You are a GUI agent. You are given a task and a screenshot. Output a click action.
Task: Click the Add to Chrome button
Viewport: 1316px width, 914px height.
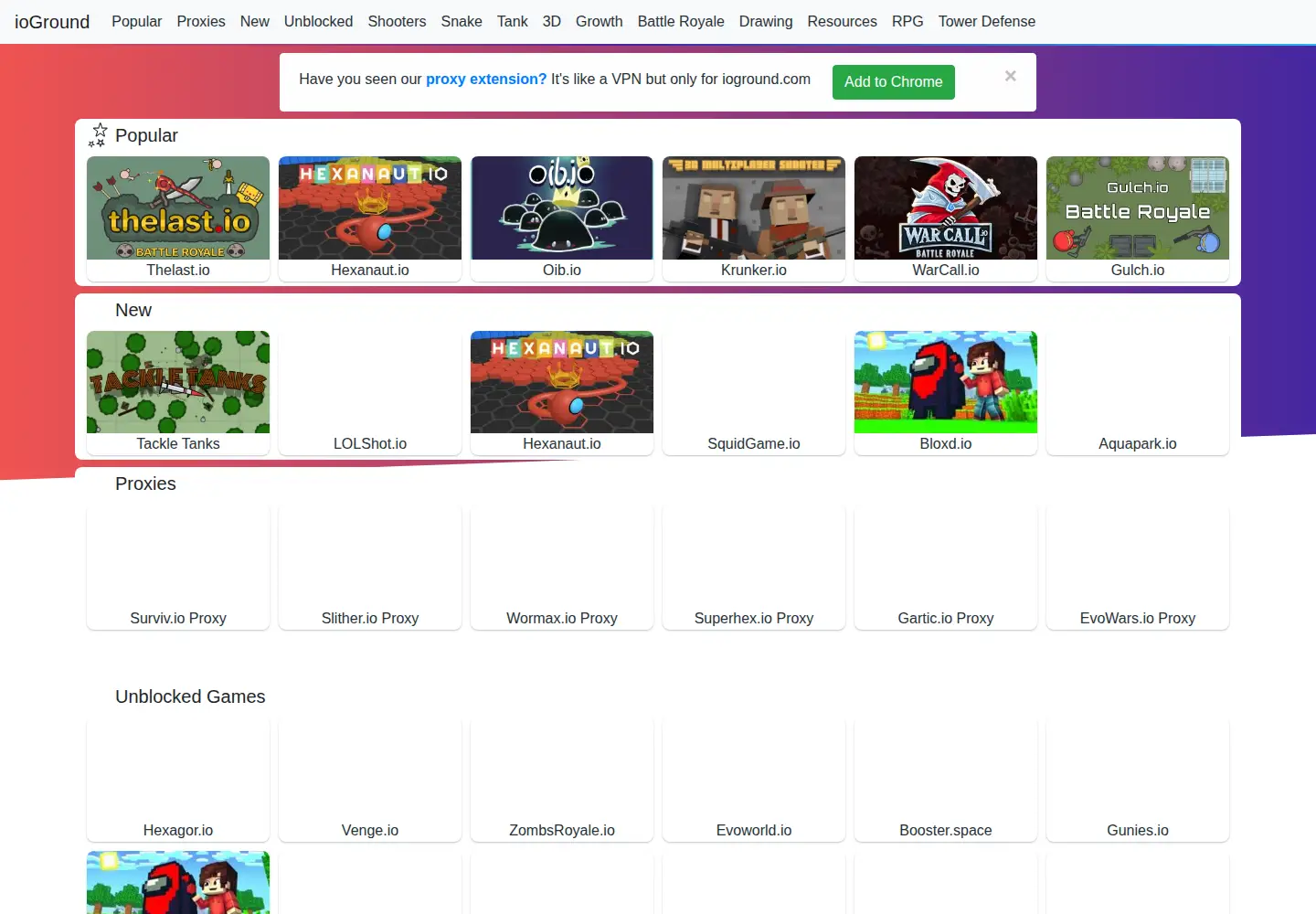tap(893, 82)
